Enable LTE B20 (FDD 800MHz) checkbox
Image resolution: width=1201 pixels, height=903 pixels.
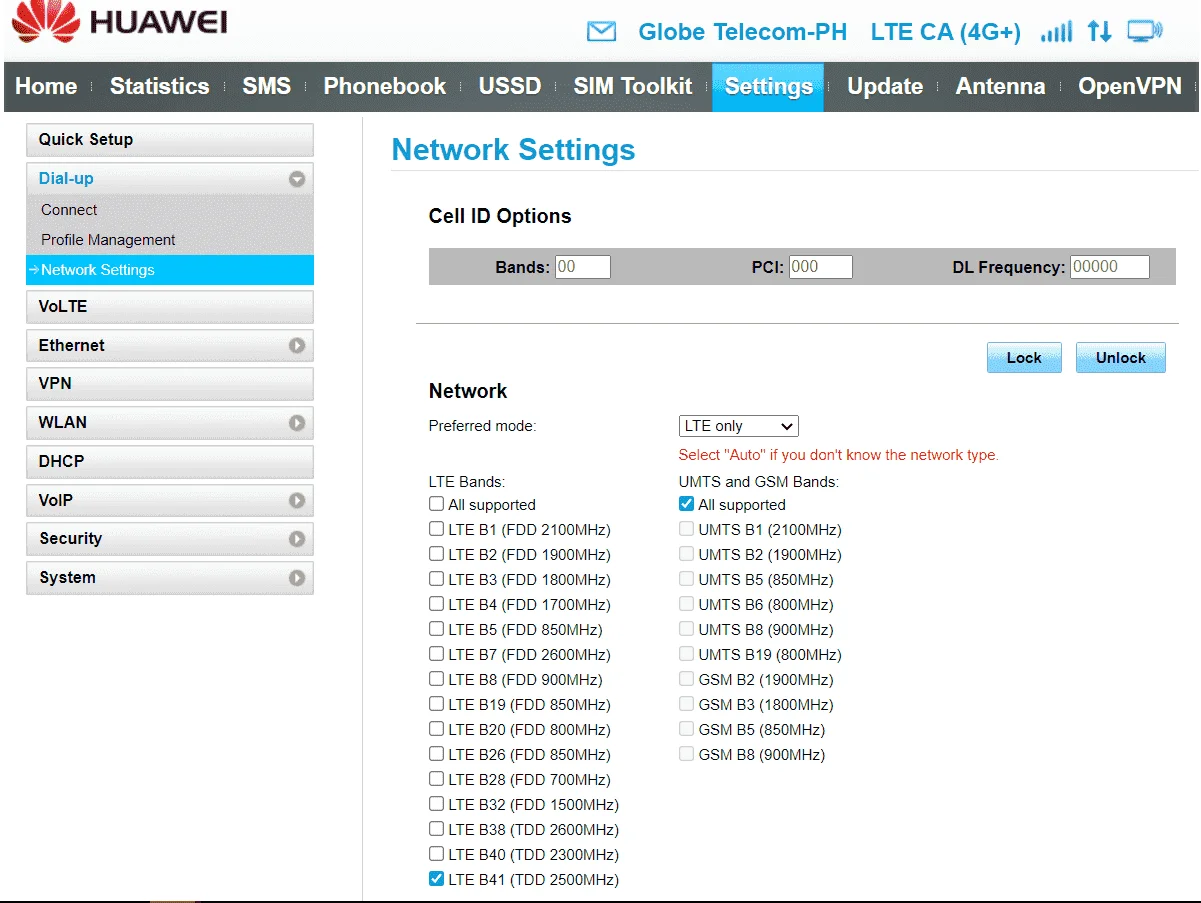point(436,729)
